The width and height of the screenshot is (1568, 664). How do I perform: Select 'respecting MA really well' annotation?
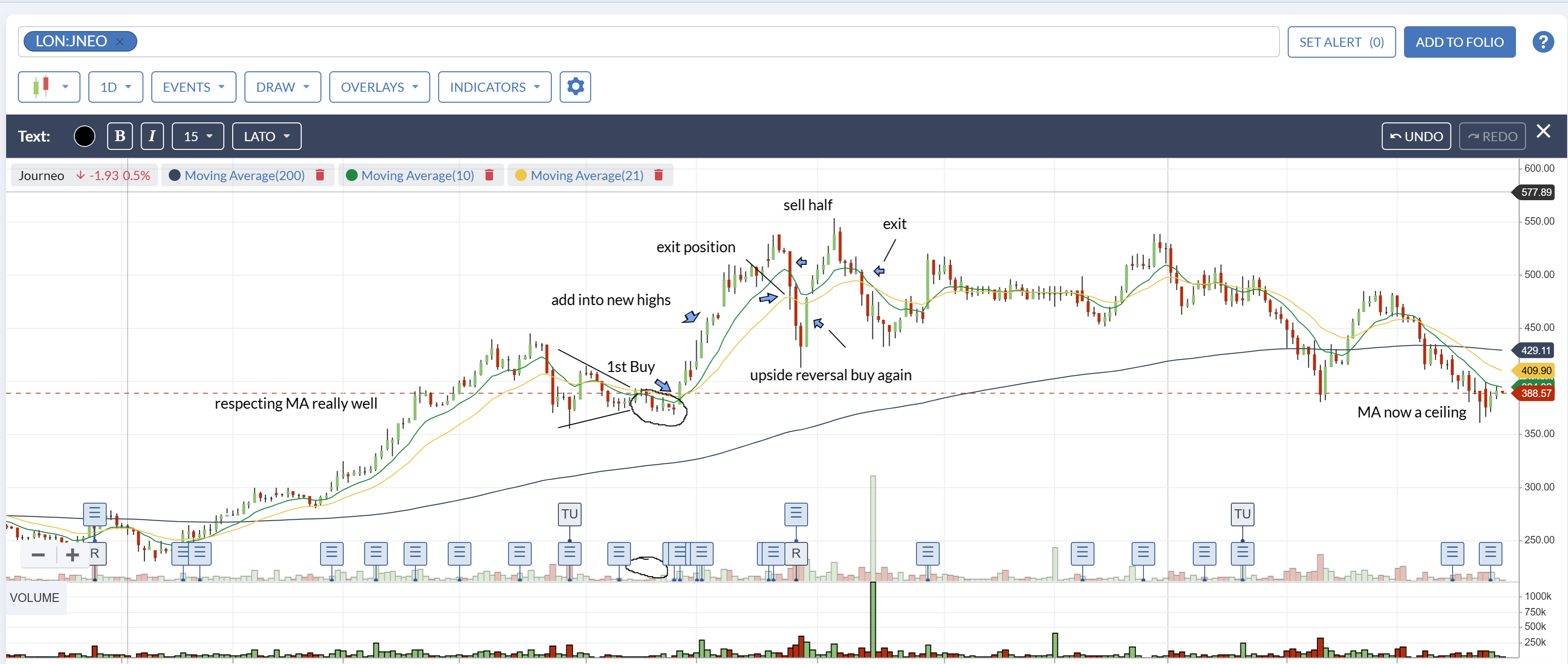tap(296, 403)
